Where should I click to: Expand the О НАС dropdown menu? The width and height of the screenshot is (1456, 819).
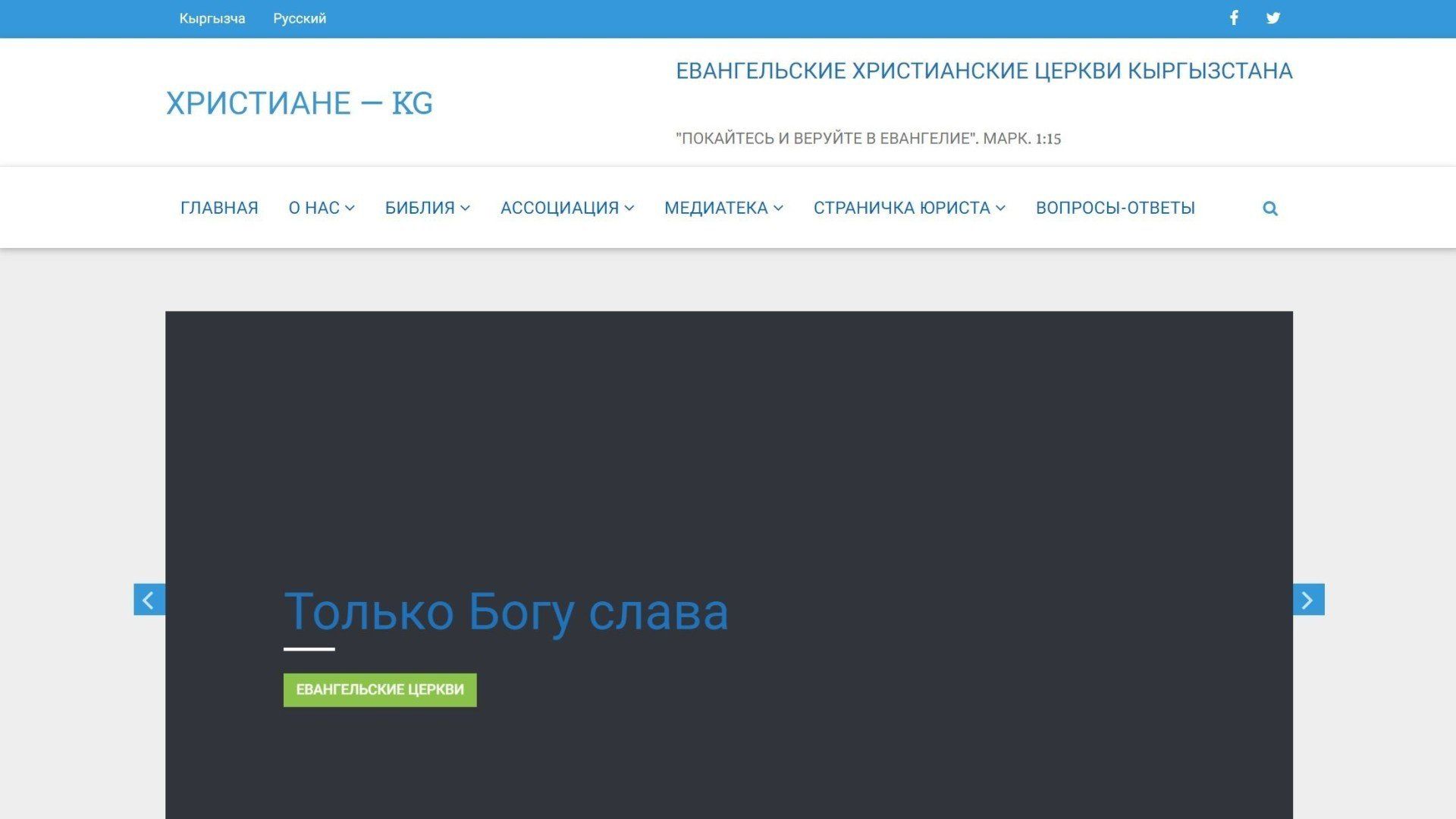point(322,208)
